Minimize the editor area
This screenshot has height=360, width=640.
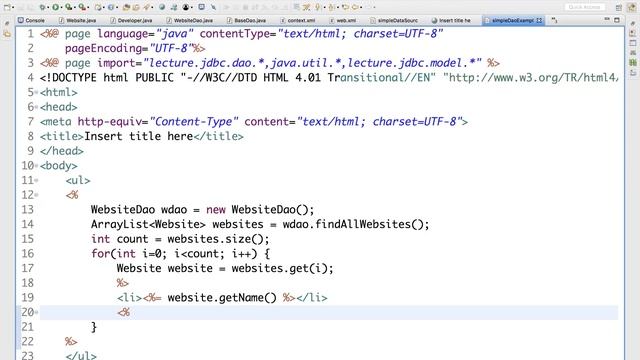(607, 19)
